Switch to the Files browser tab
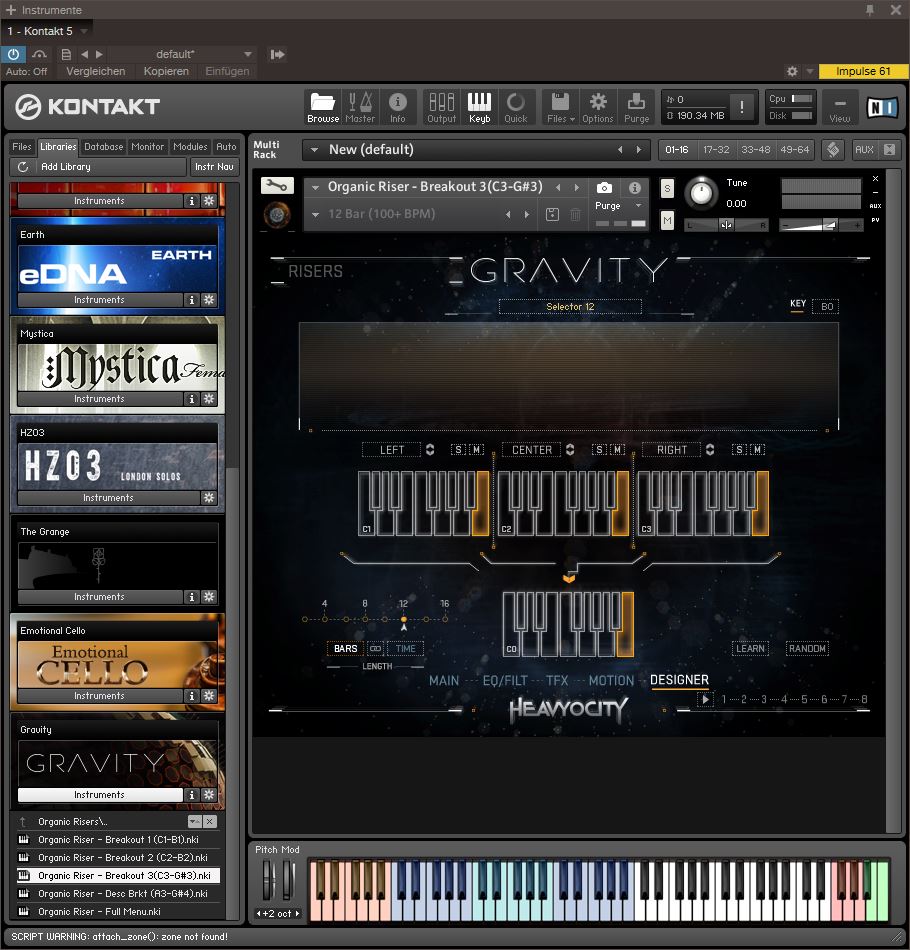This screenshot has width=910, height=950. [x=21, y=147]
